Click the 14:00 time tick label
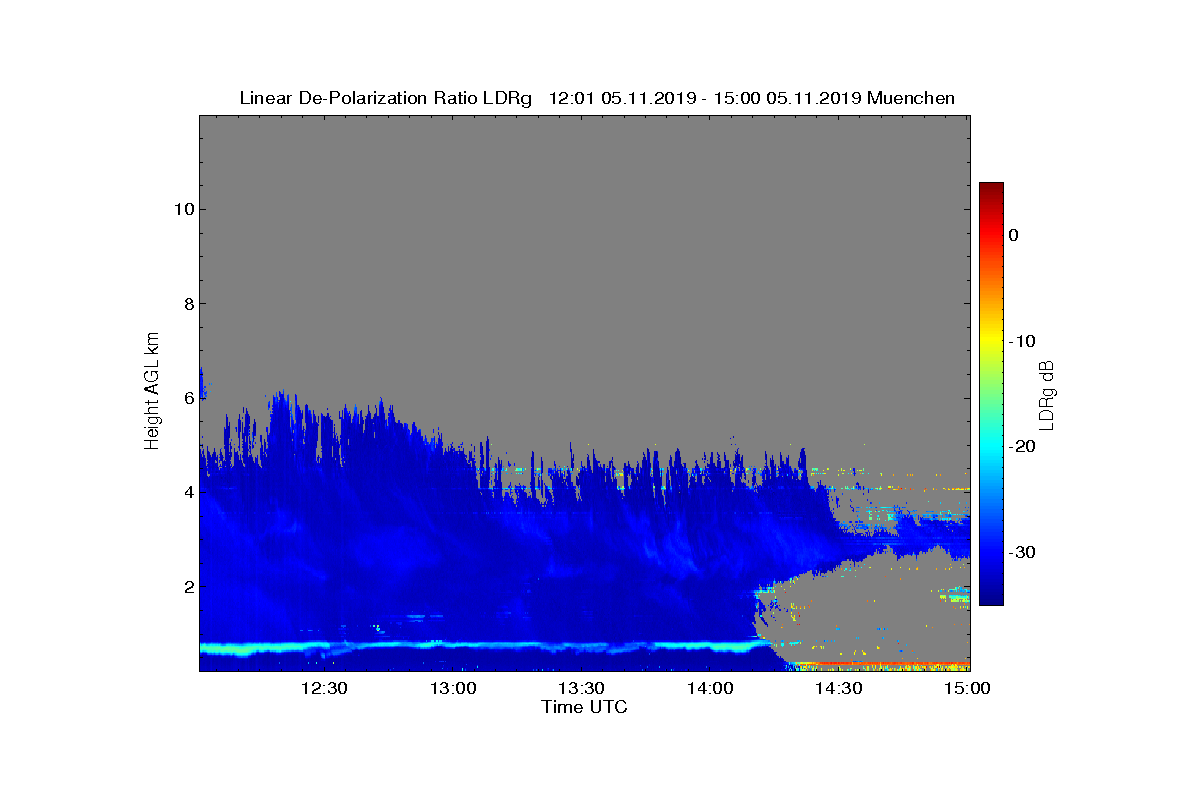This screenshot has width=1200, height=800. [710, 688]
